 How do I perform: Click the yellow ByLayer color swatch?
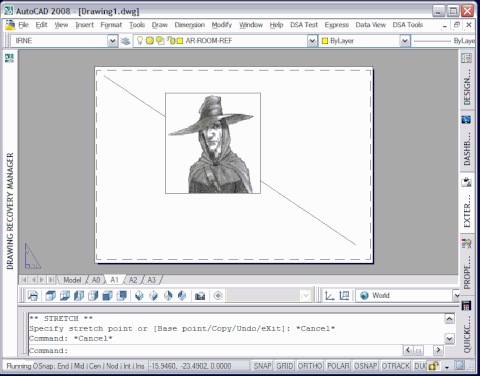pyautogui.click(x=325, y=41)
